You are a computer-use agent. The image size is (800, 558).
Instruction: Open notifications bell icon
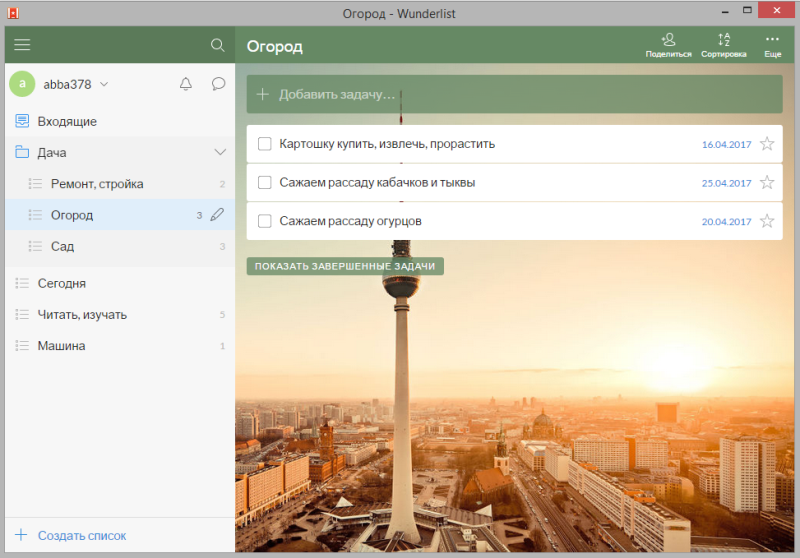click(185, 84)
